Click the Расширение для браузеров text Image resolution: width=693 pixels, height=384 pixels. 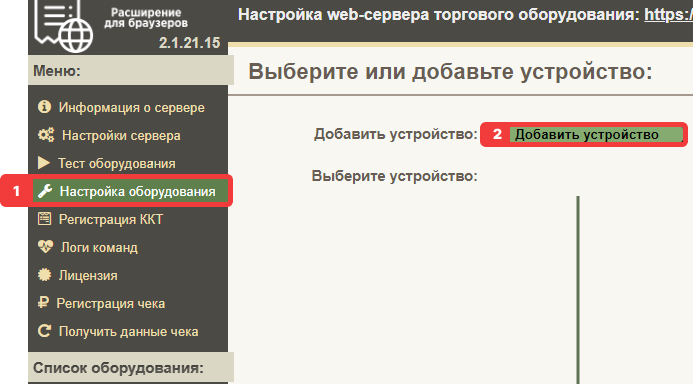pos(146,18)
